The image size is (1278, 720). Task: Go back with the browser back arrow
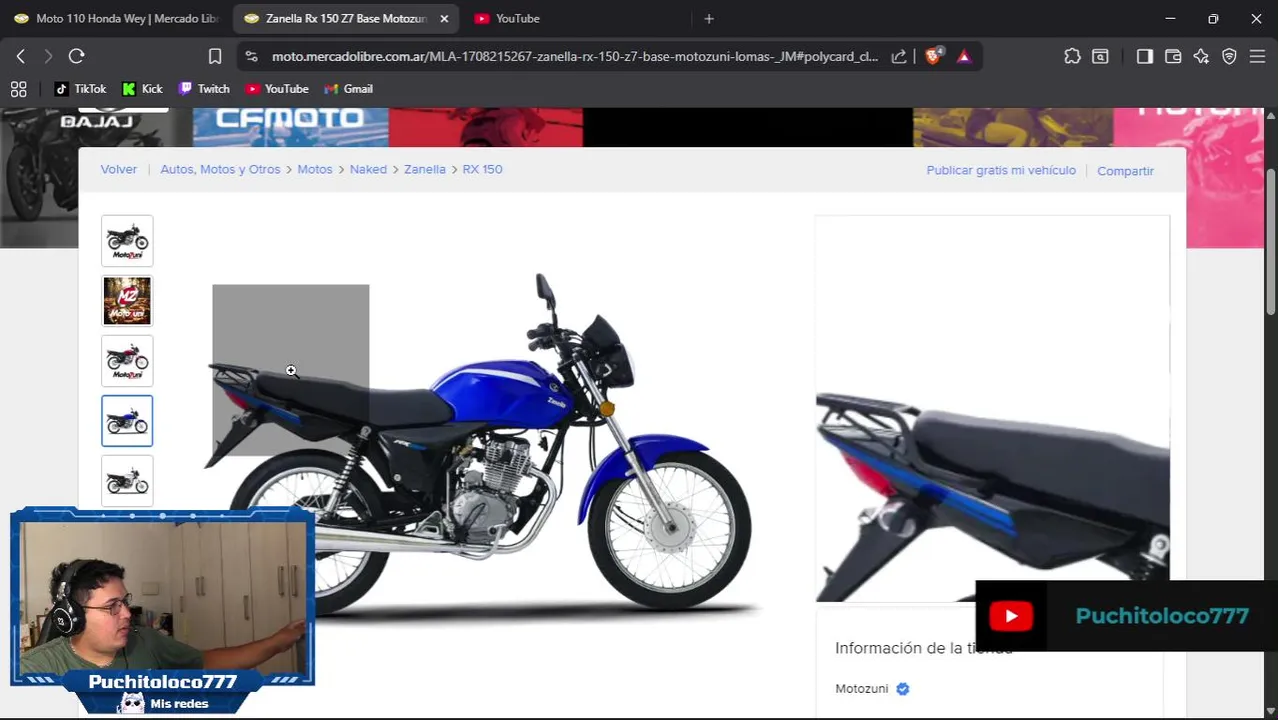[x=20, y=56]
